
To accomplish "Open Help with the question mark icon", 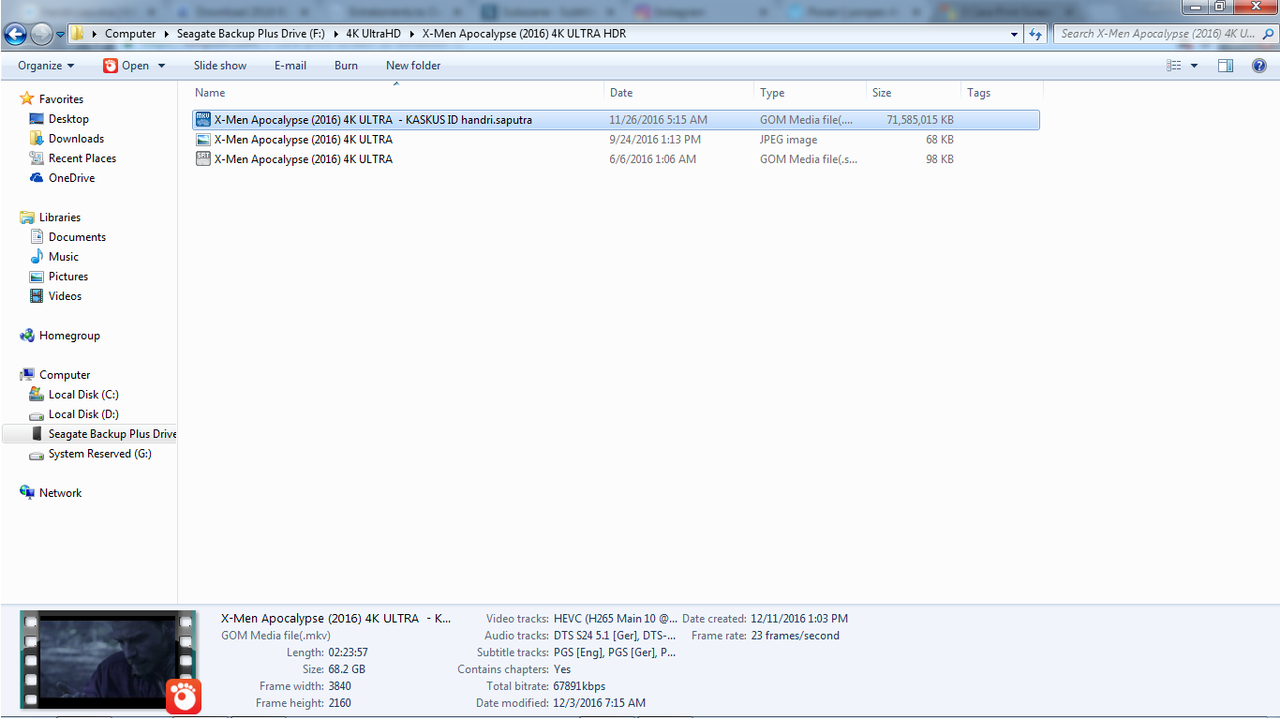I will tap(1259, 65).
